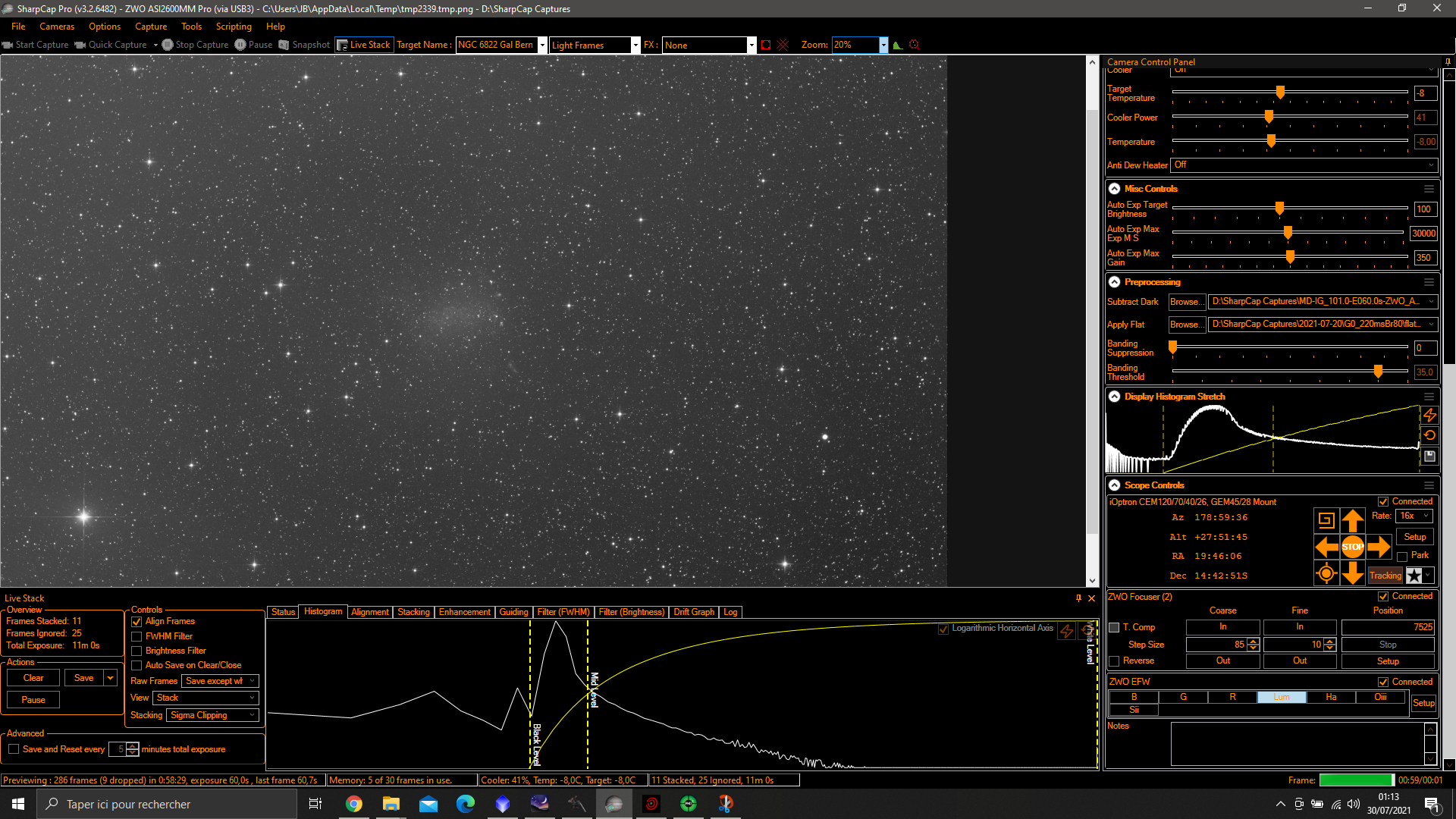Screen dimensions: 1456x819
Task: Click the Snapshot toolbar button
Action: [304, 45]
